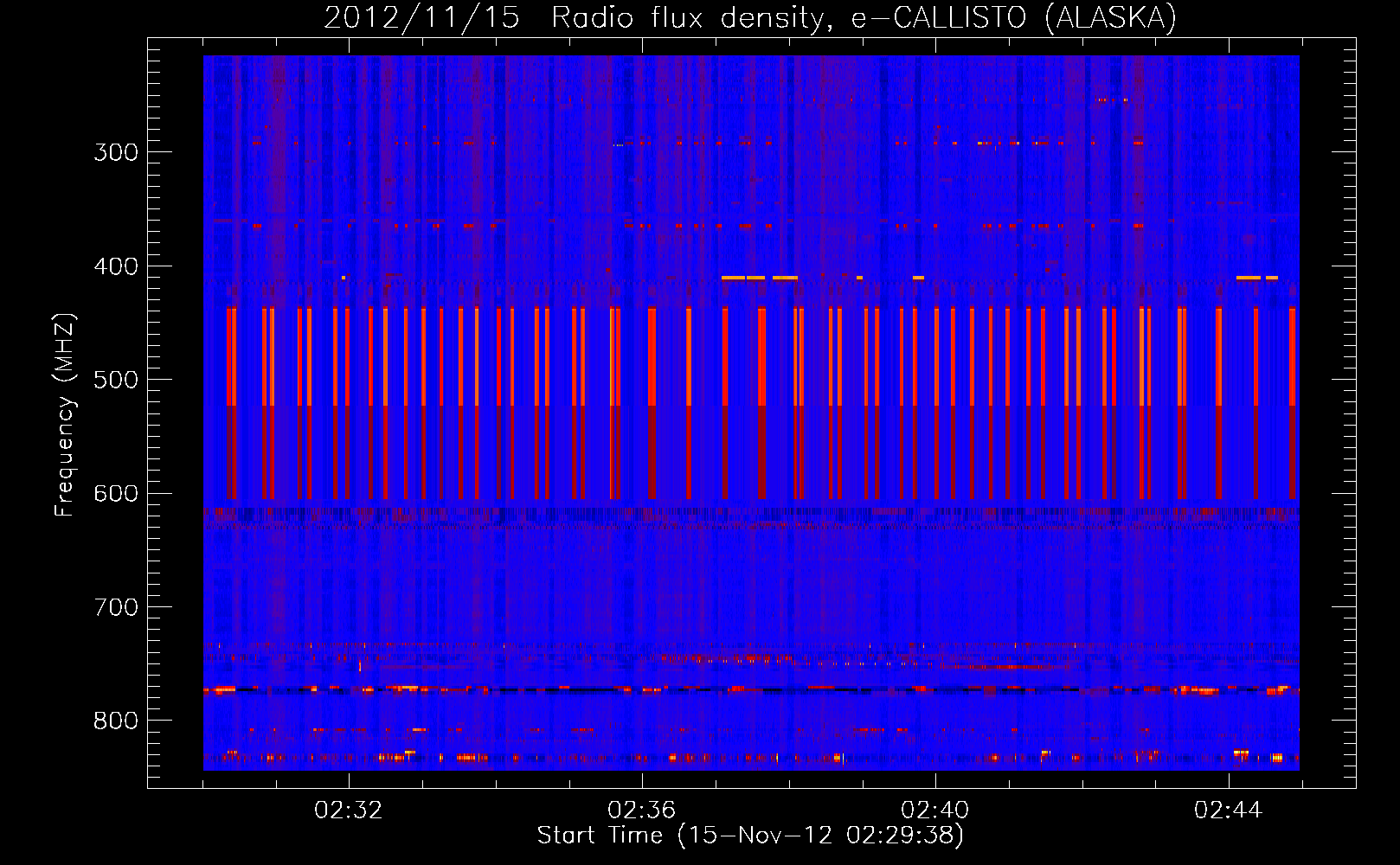Click the 500 frequency tick label

116,380
